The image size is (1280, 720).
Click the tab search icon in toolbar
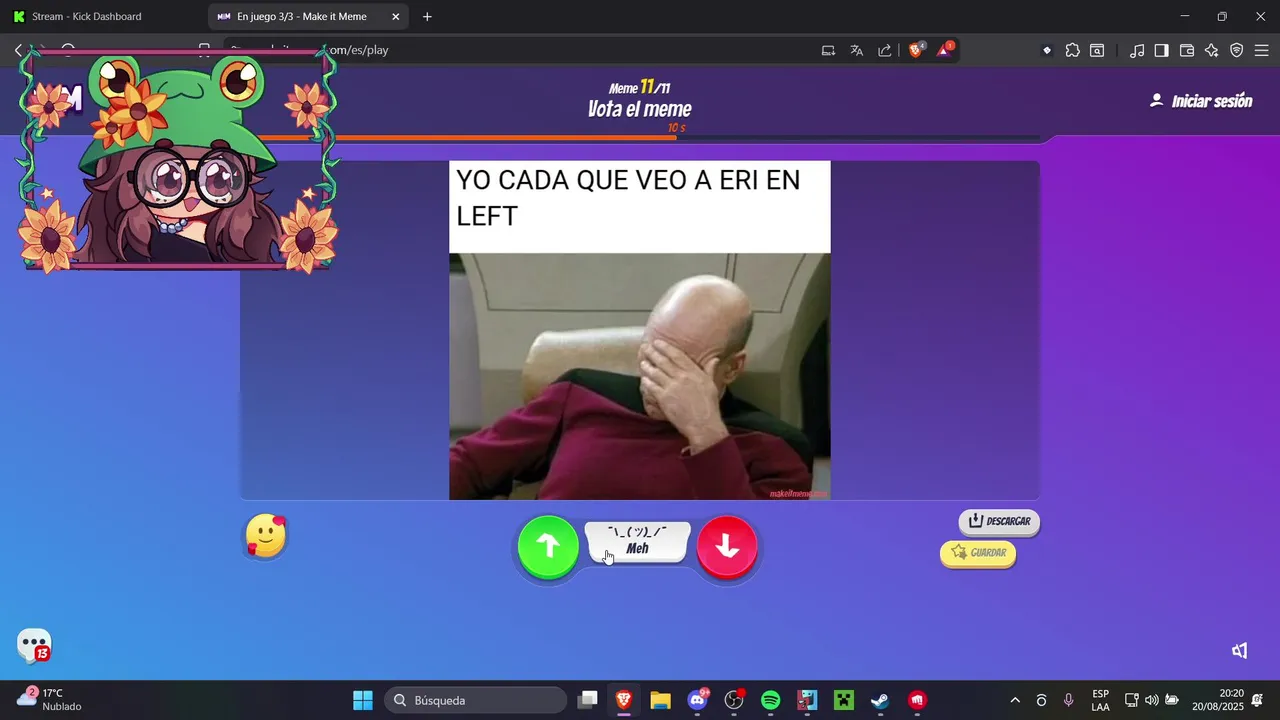tap(1097, 50)
